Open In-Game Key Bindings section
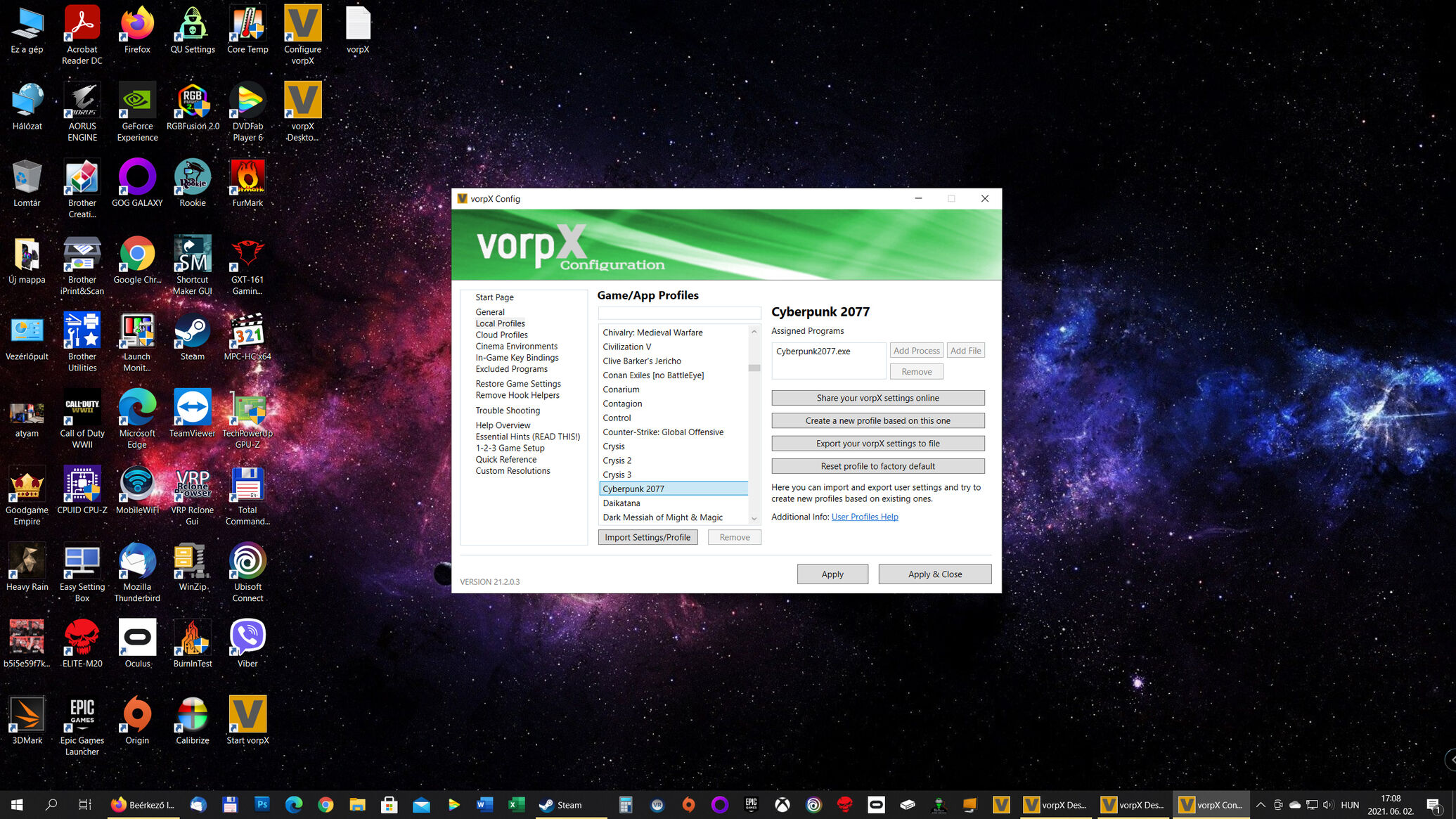 click(517, 357)
